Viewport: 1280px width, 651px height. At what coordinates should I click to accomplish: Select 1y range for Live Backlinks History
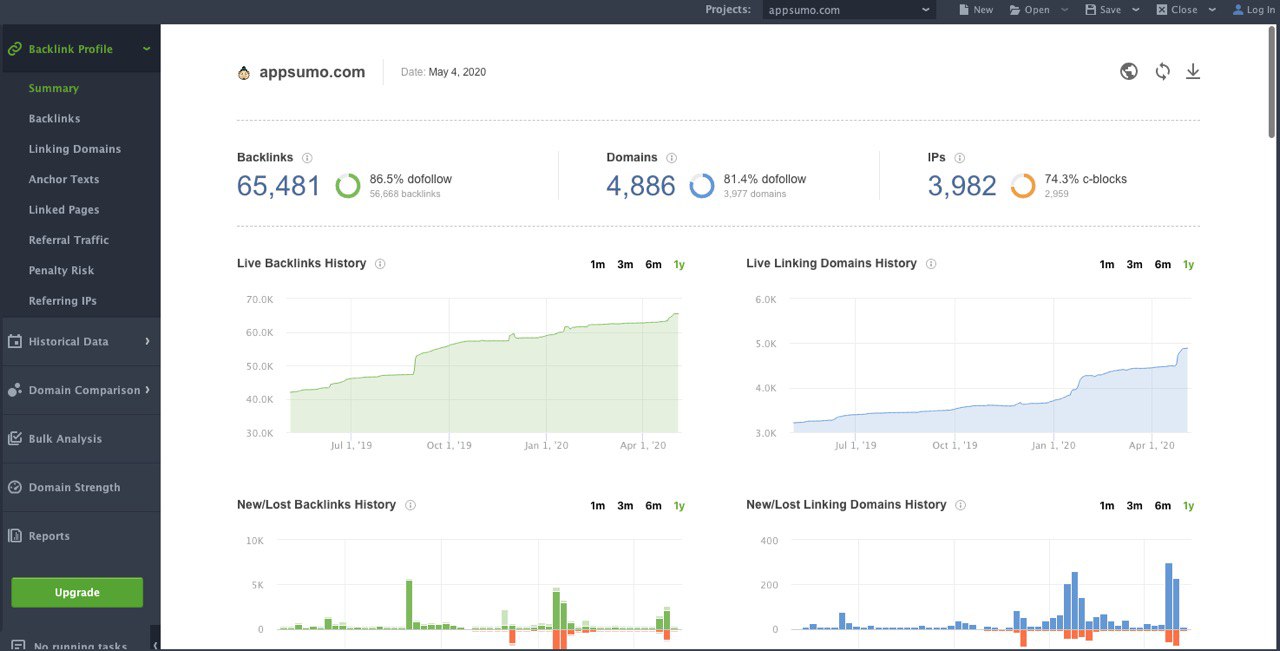pyautogui.click(x=679, y=265)
